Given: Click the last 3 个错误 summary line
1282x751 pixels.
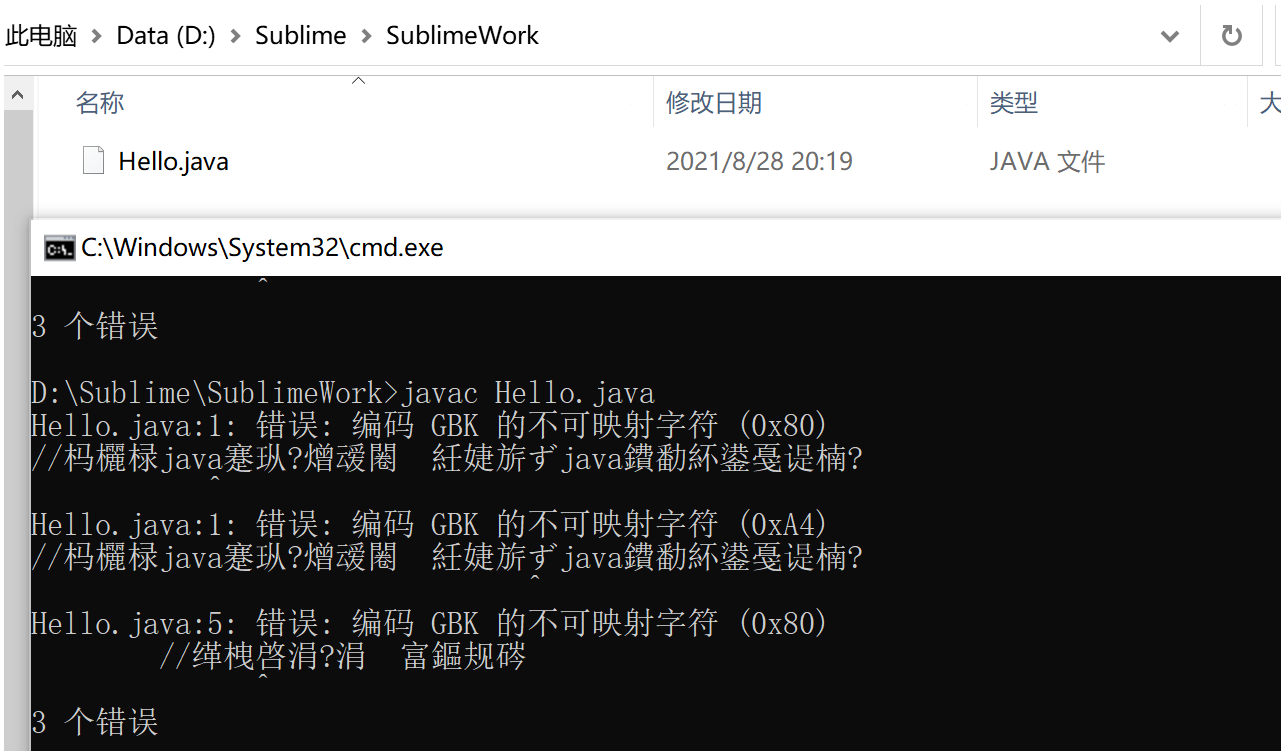Looking at the screenshot, I should point(95,722).
